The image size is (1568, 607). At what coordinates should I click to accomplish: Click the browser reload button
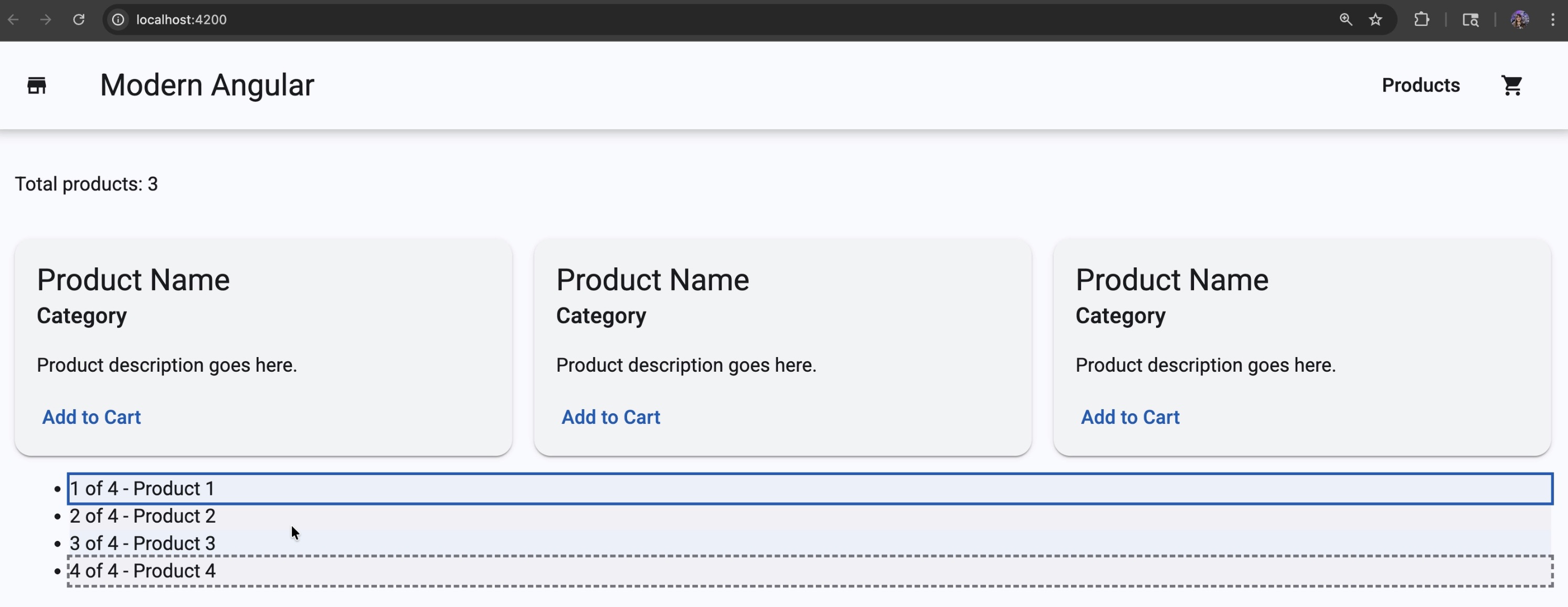point(79,19)
